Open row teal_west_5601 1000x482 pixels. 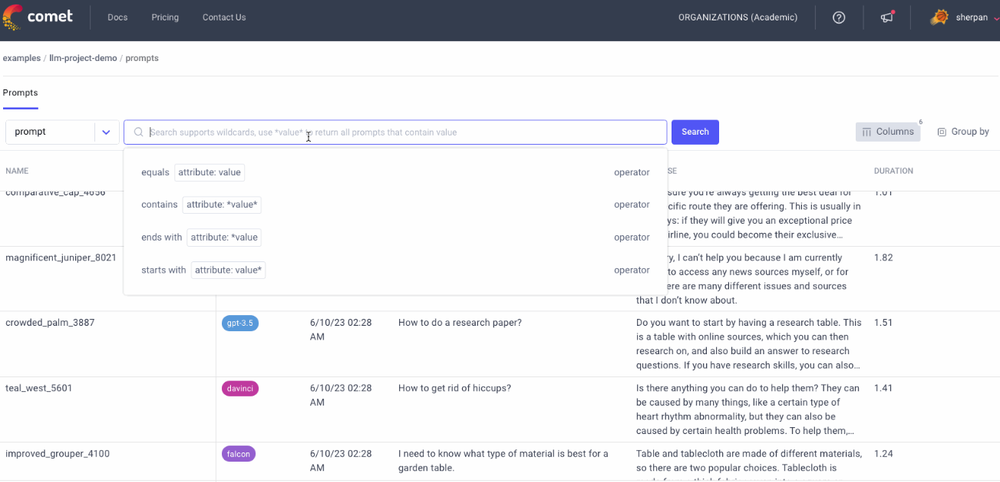coord(39,388)
